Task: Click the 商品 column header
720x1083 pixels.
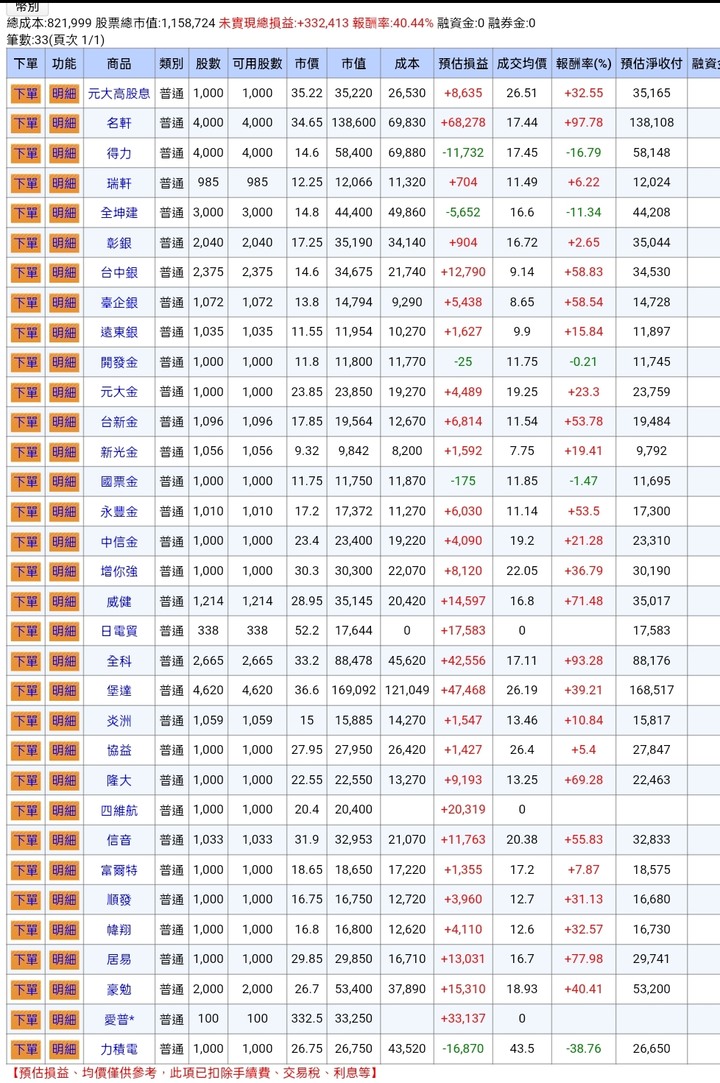Action: point(119,64)
